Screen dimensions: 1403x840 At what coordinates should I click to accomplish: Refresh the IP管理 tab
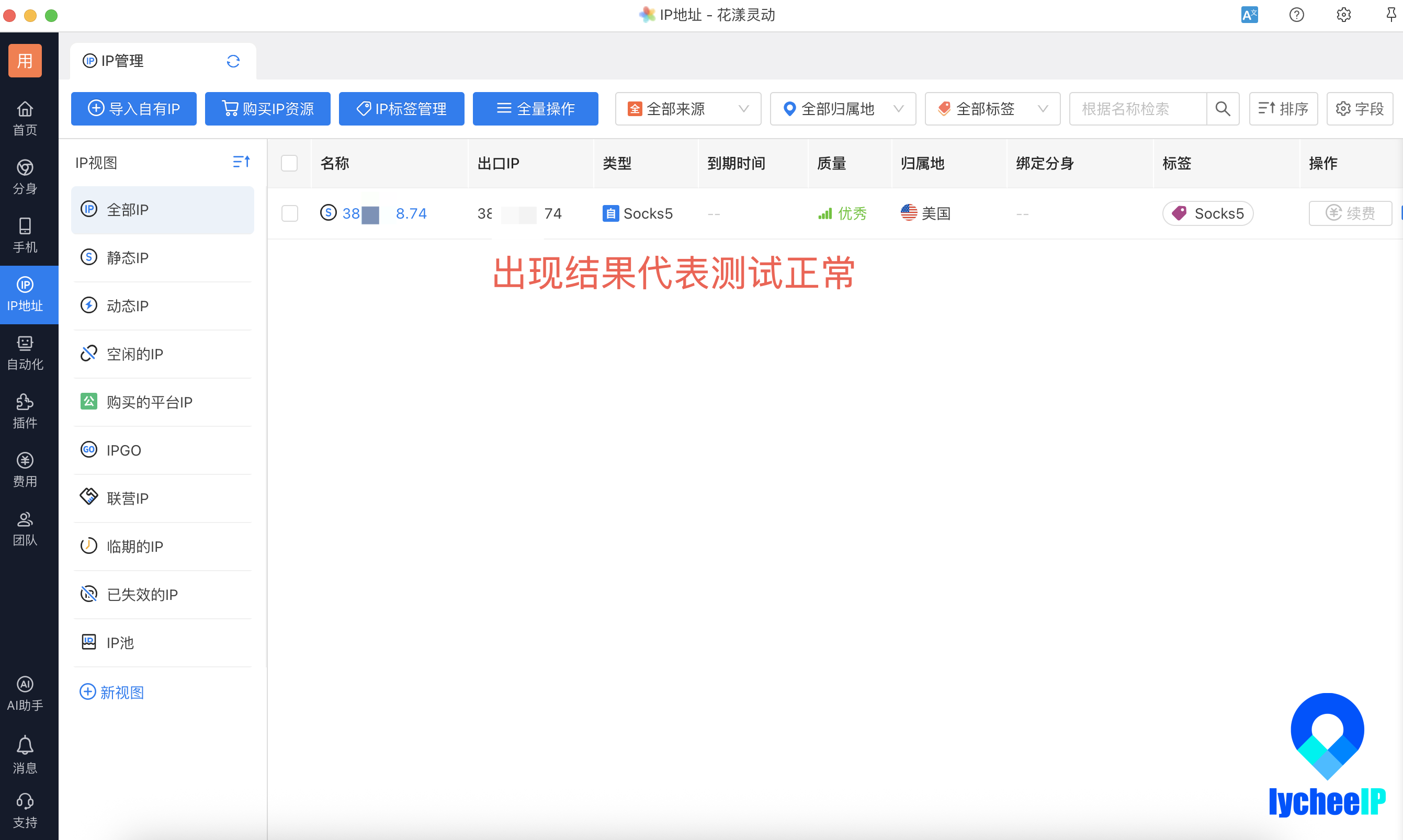233,61
